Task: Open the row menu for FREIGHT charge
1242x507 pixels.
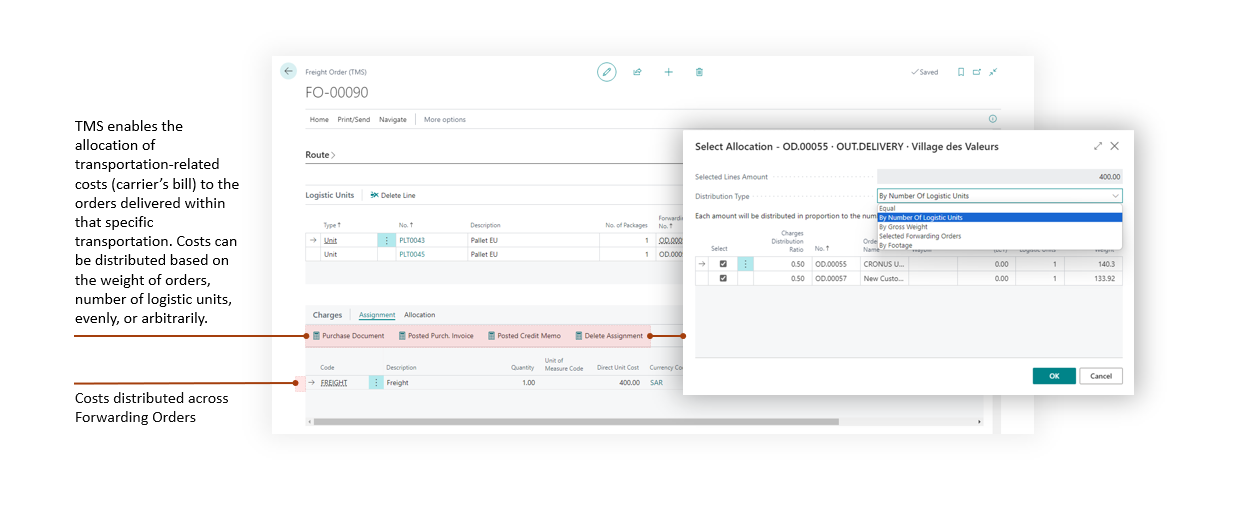Action: pos(376,383)
